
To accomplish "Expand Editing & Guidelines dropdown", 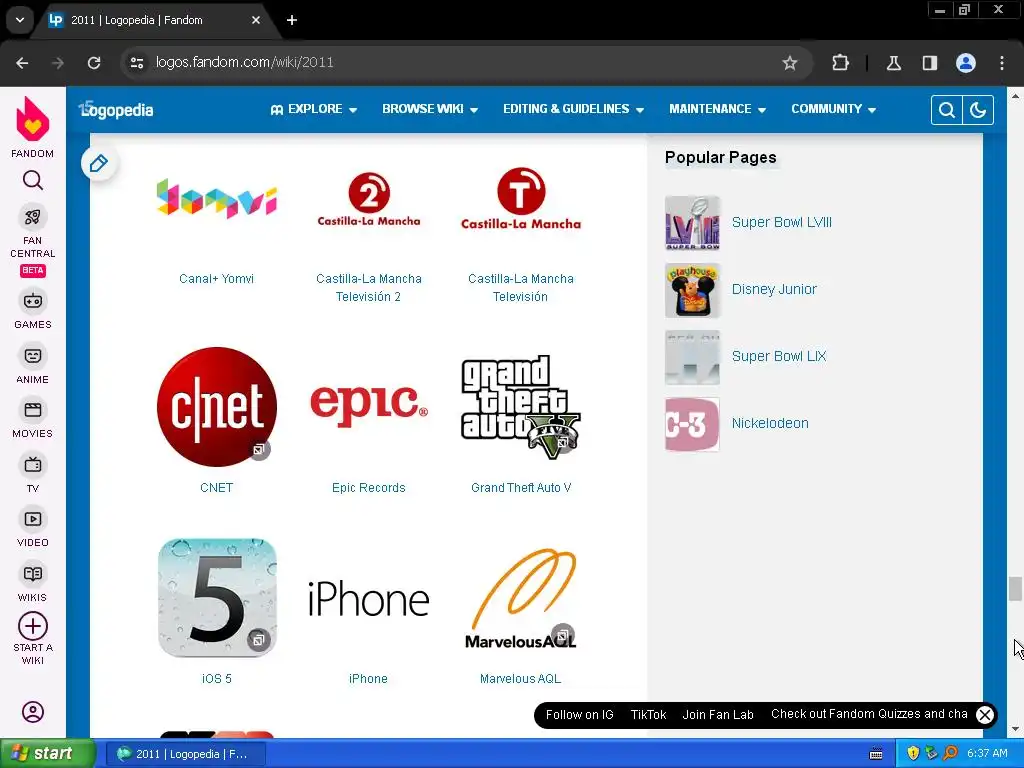I will [x=573, y=109].
